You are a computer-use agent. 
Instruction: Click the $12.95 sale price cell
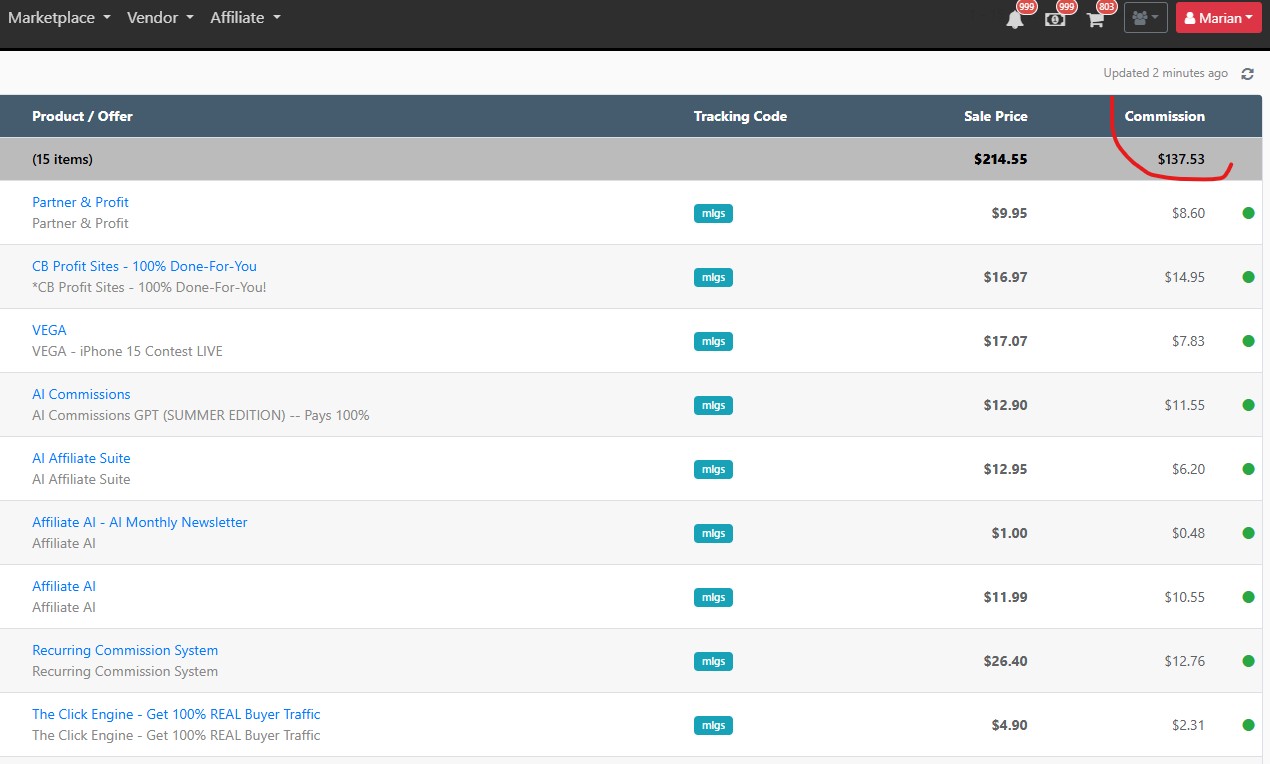1005,469
